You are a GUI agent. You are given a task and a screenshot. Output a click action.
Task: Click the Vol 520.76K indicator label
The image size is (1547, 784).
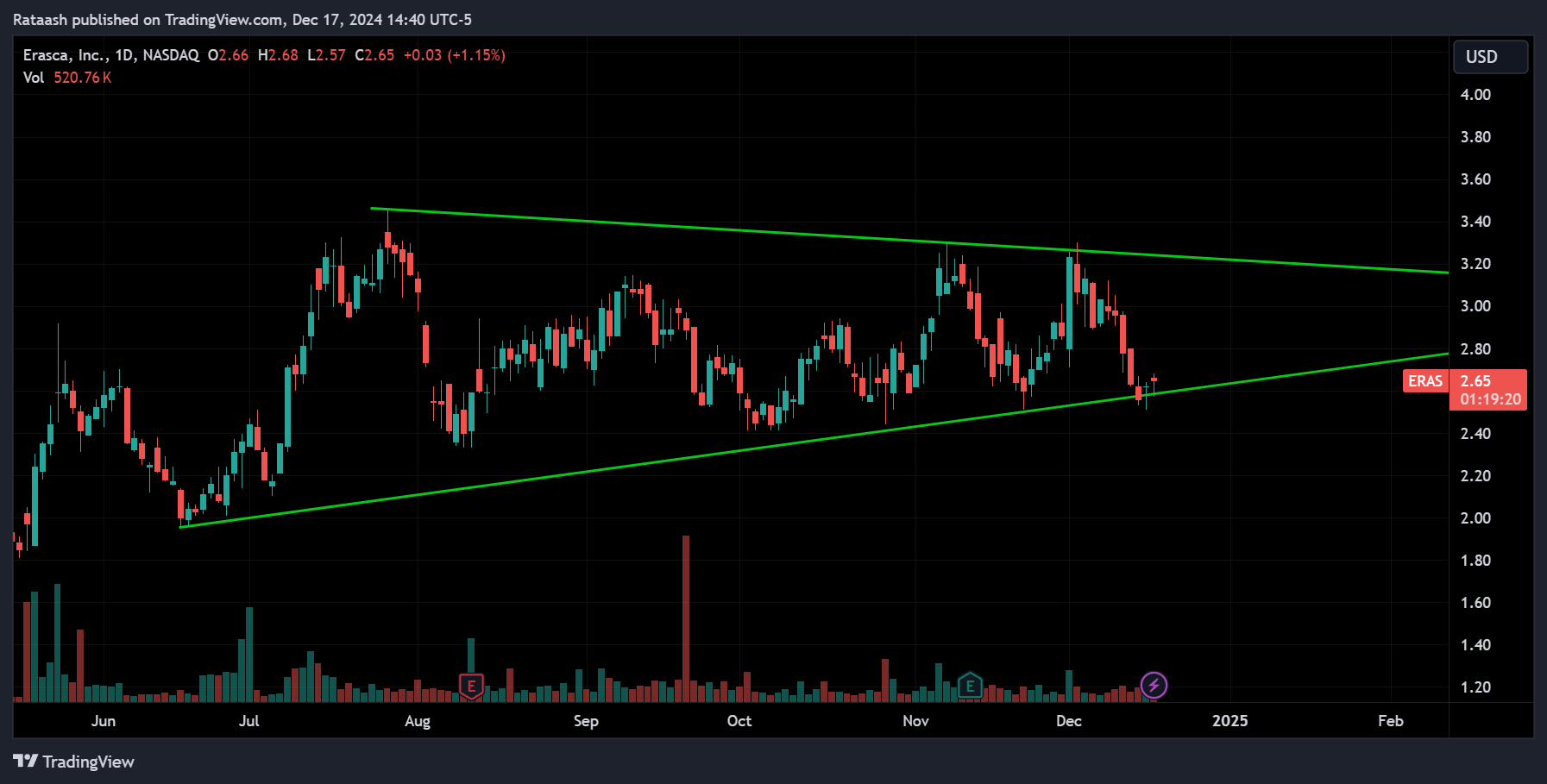[x=67, y=78]
